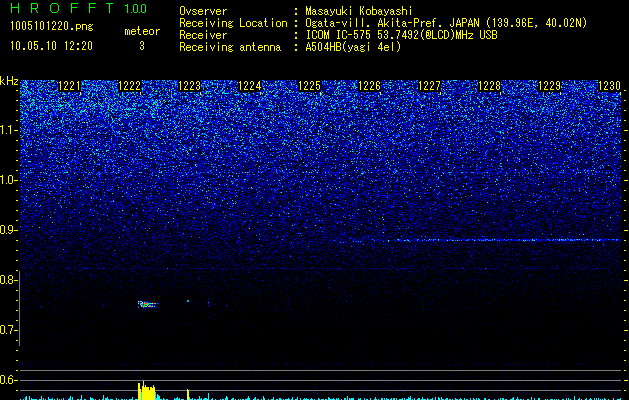The width and height of the screenshot is (629, 400).
Task: Click the 0.7 frequency axis label
Action: 8,330
